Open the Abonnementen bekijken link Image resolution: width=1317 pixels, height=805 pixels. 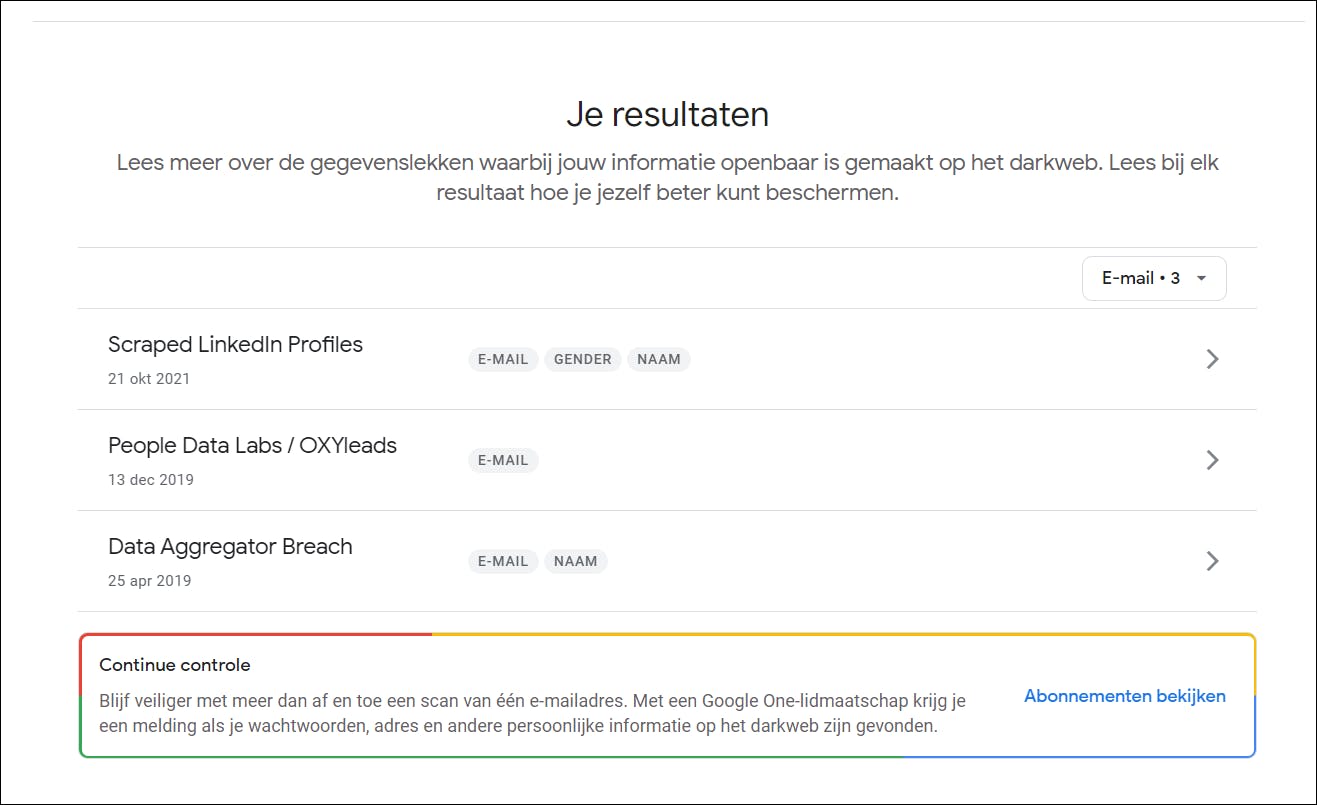(x=1124, y=696)
